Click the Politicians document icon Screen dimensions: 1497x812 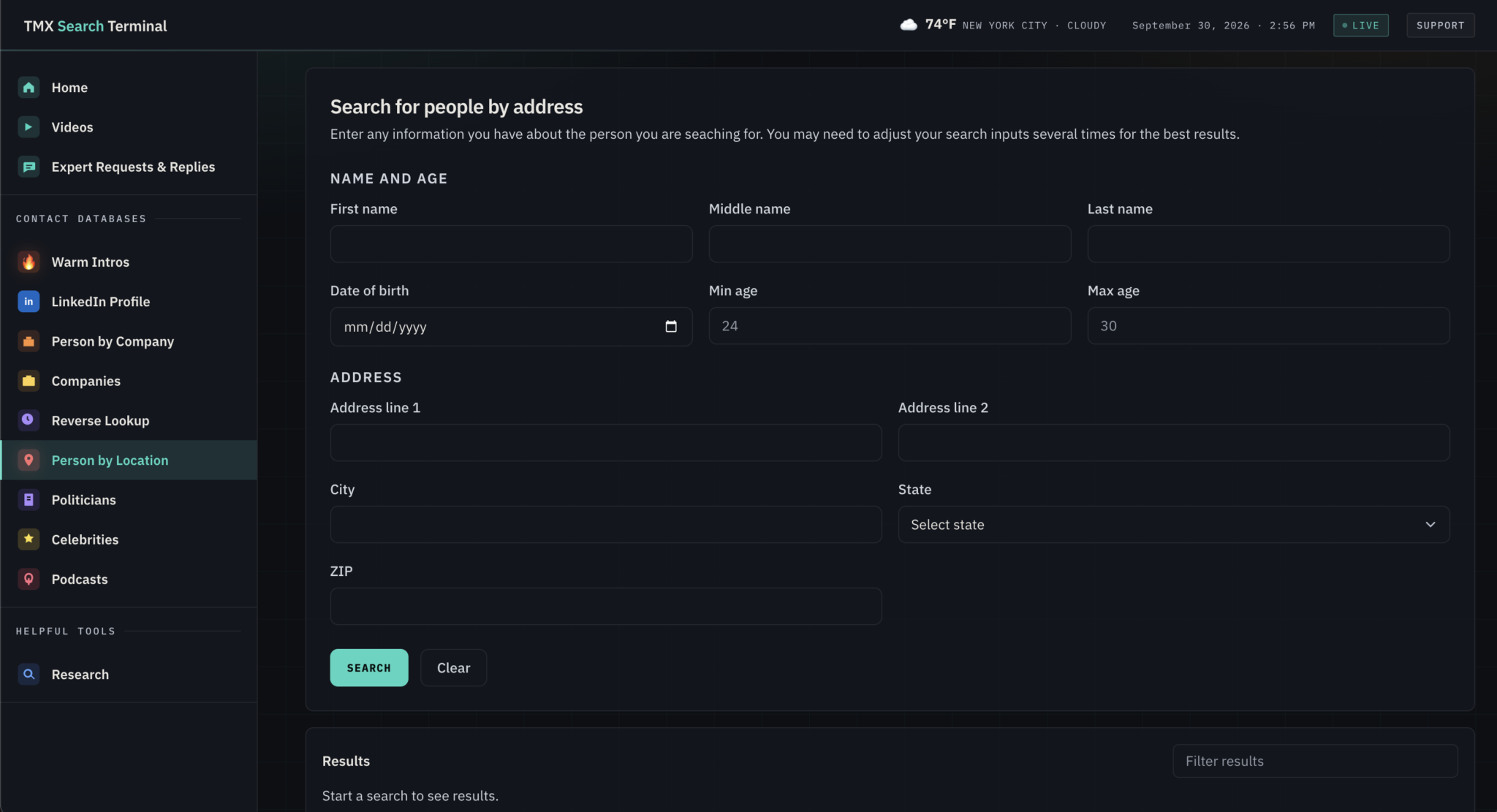tap(29, 500)
